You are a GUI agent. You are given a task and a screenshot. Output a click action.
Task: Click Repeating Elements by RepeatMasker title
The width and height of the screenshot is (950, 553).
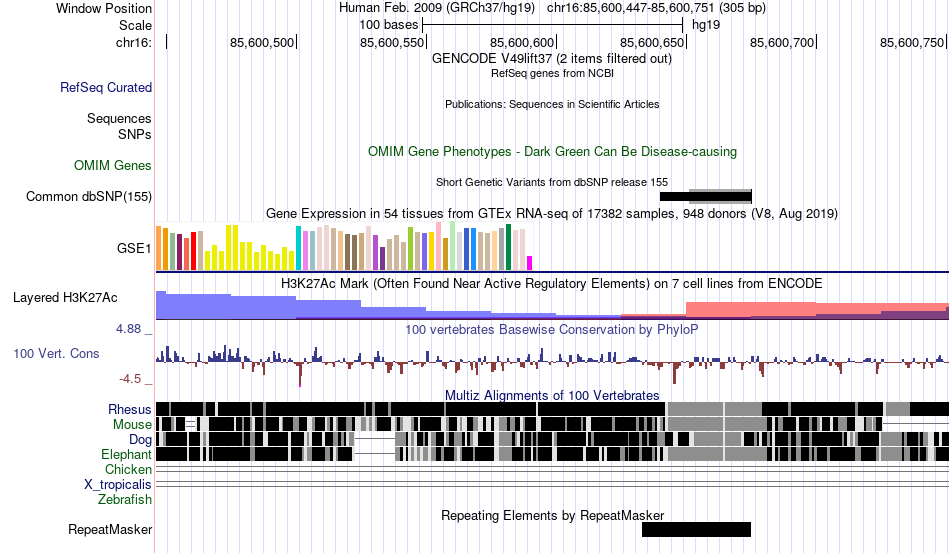tap(552, 515)
